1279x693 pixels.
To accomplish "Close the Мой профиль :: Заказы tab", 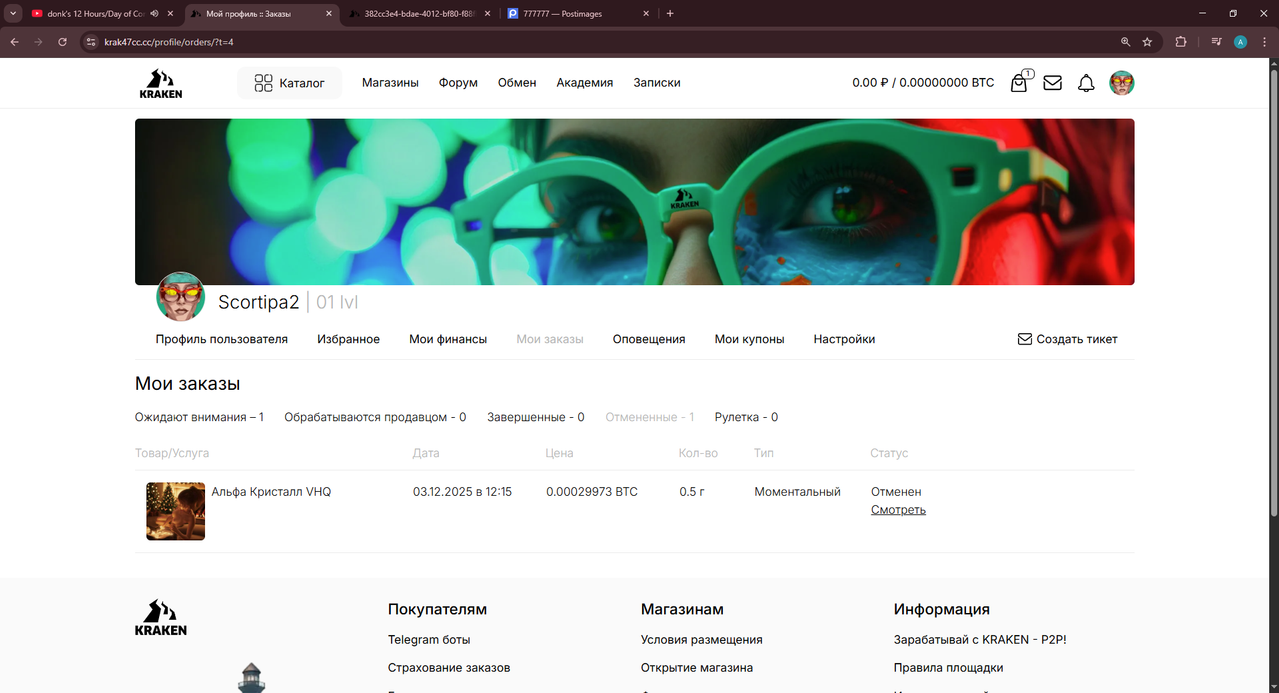I will (328, 14).
